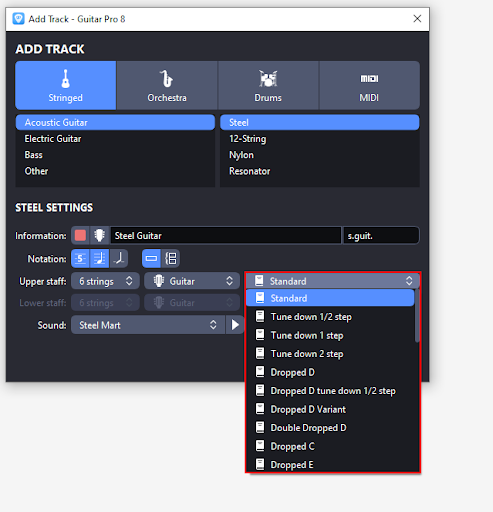Select Resonator guitar subtype

(320, 171)
